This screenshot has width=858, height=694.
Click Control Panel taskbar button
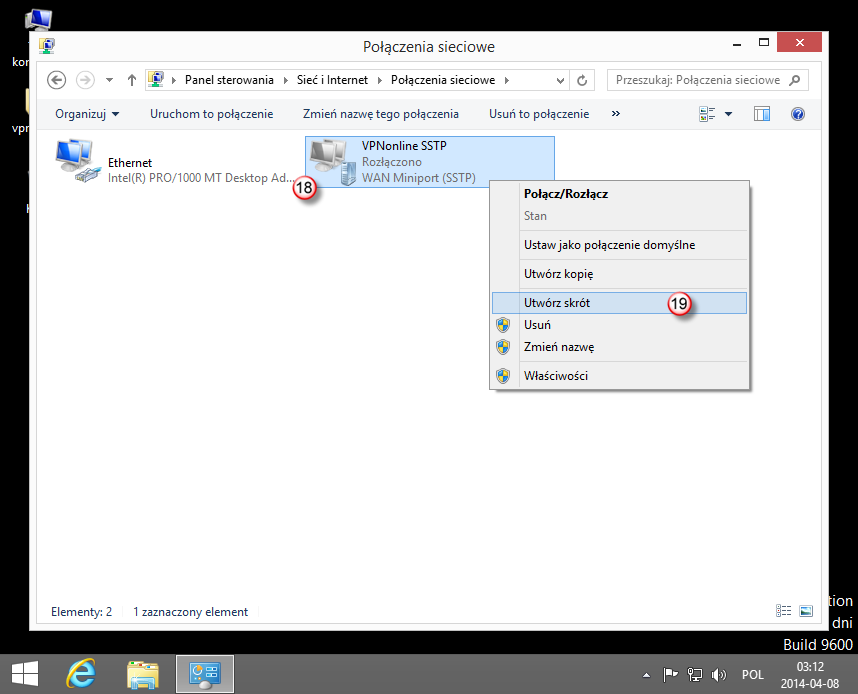coord(205,674)
